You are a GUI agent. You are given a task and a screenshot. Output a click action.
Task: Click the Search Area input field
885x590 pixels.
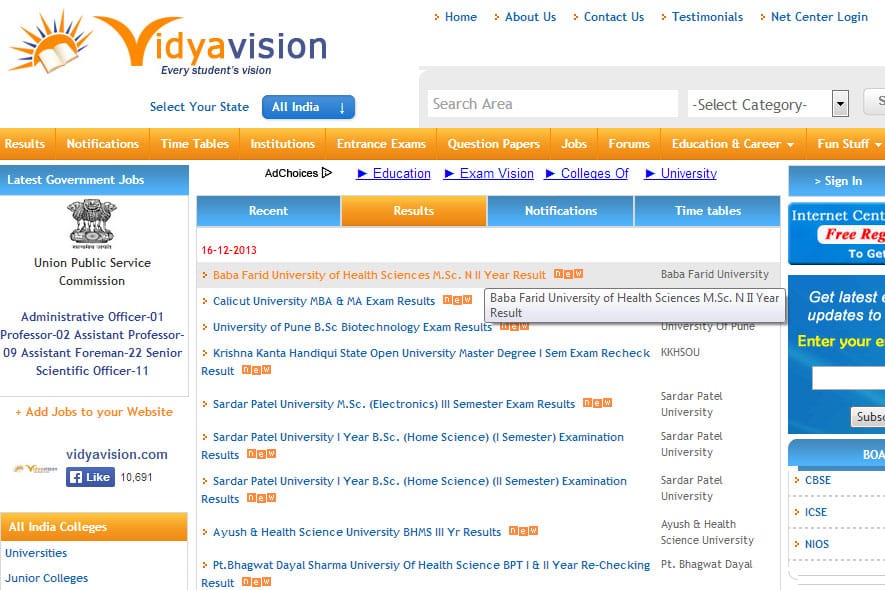coord(553,104)
